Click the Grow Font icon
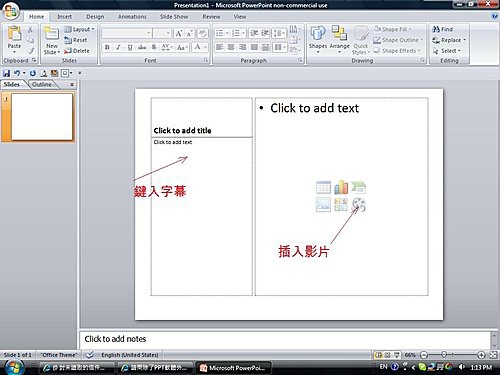 click(179, 33)
